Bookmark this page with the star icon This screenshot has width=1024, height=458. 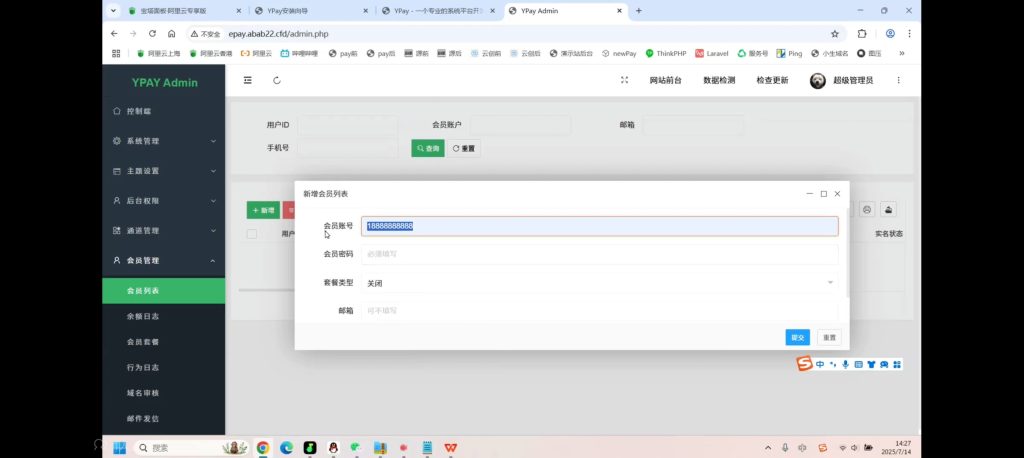tap(835, 33)
